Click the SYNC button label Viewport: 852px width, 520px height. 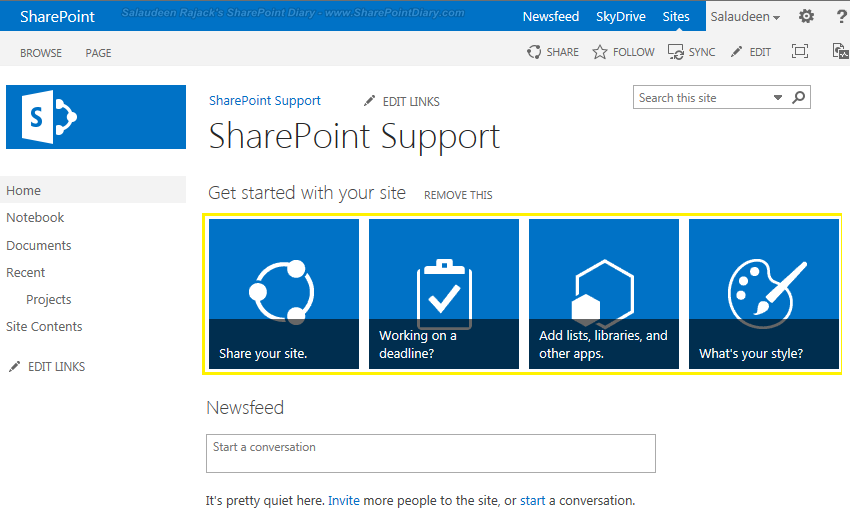coord(701,52)
